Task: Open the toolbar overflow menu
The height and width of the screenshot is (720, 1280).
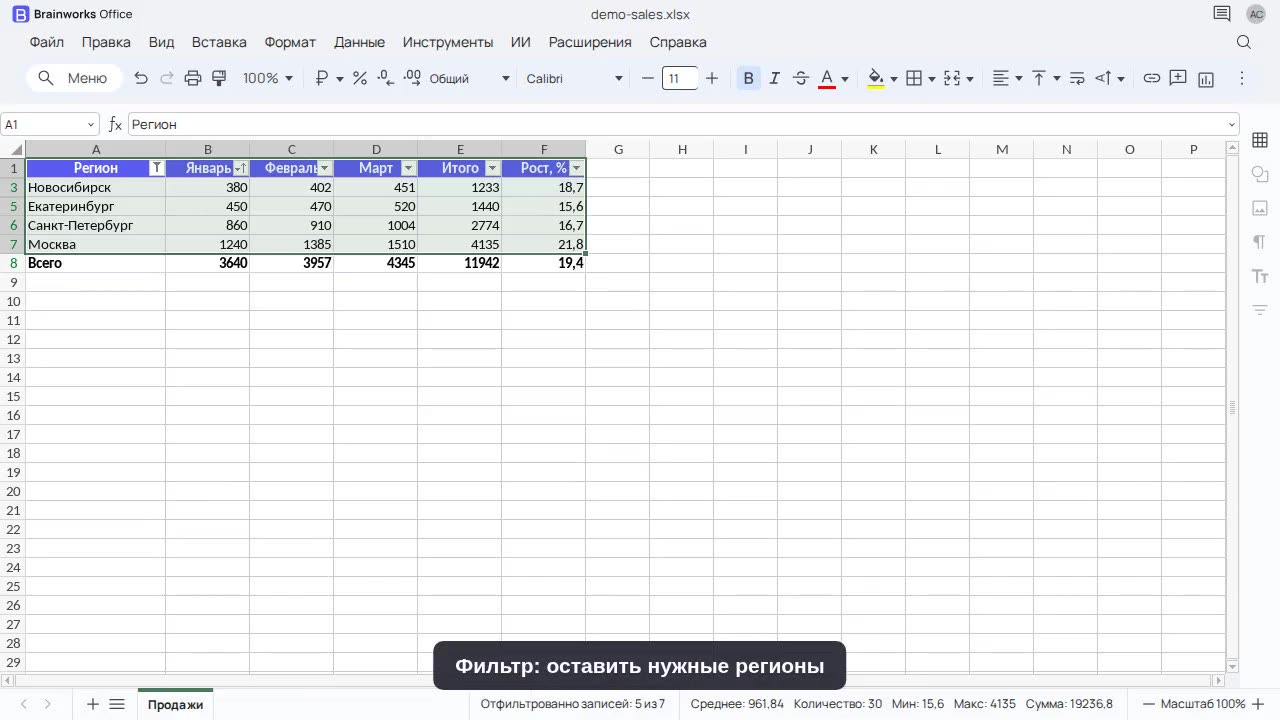Action: pyautogui.click(x=1242, y=78)
